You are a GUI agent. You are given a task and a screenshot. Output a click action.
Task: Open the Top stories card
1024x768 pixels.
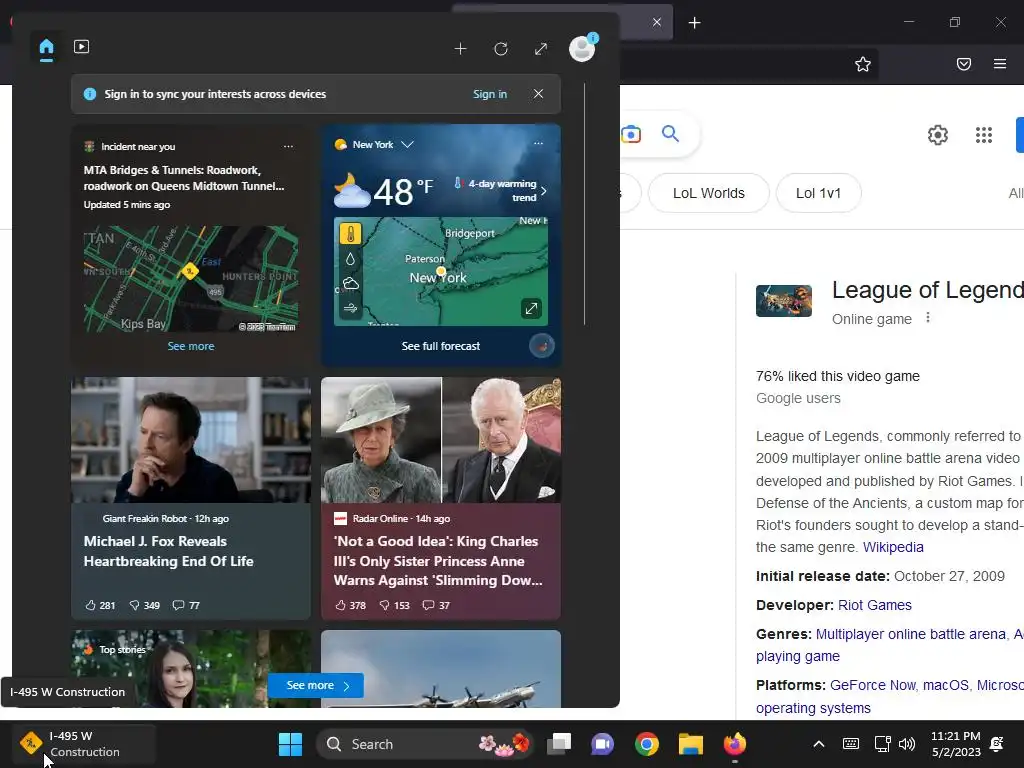[191, 669]
